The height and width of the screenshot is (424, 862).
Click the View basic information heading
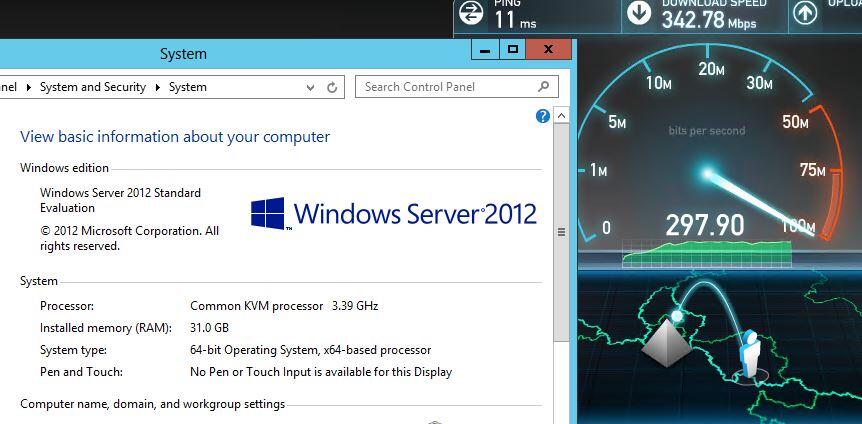click(175, 136)
